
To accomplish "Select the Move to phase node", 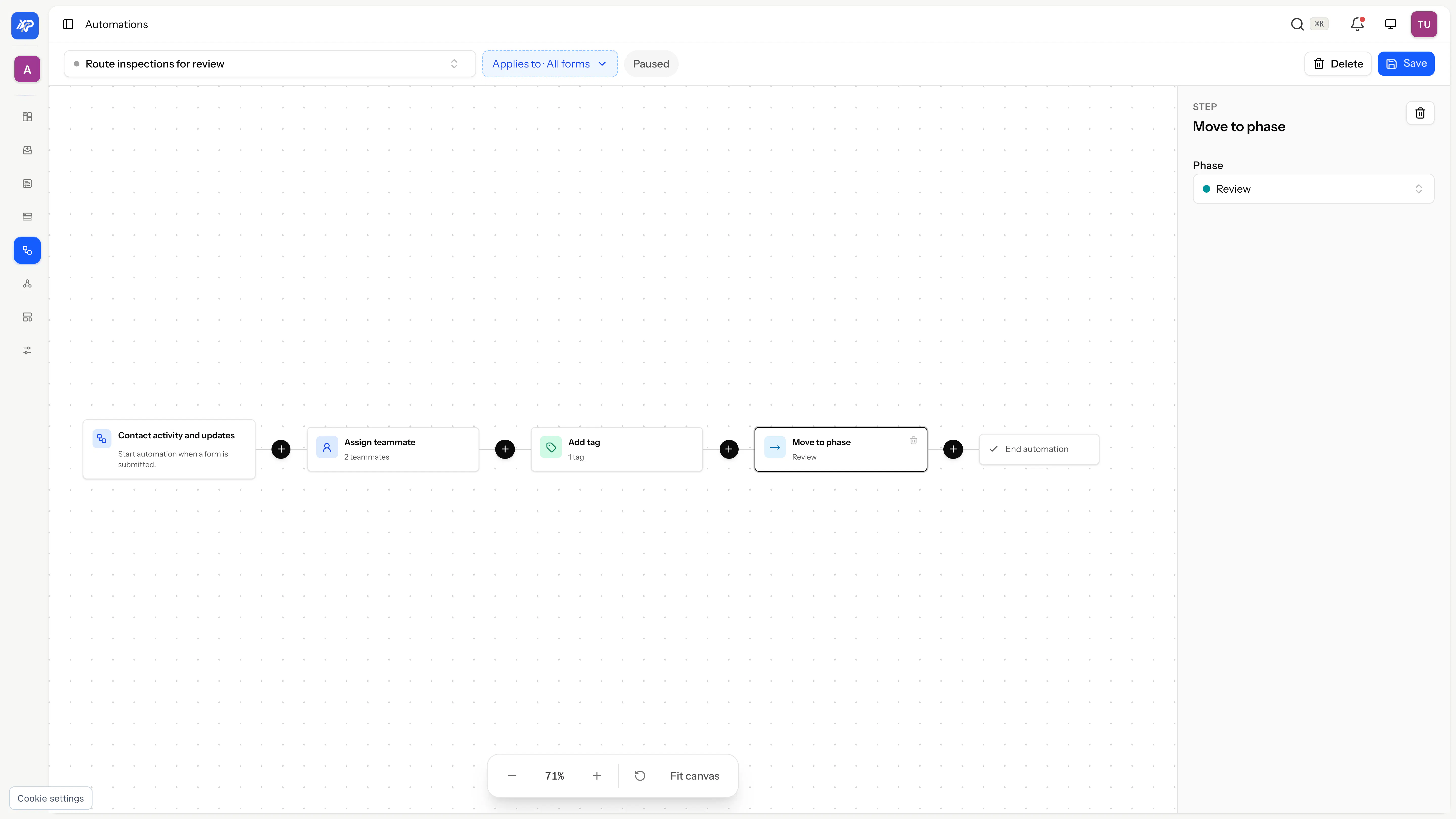I will (840, 449).
